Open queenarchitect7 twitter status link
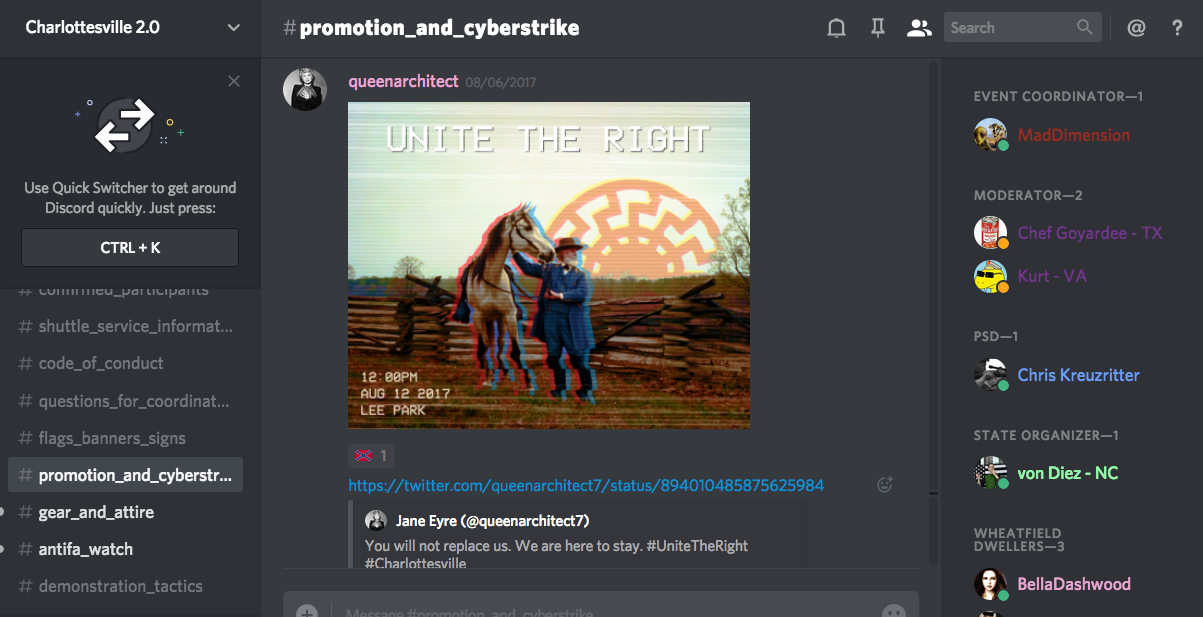1203x617 pixels. (x=586, y=486)
